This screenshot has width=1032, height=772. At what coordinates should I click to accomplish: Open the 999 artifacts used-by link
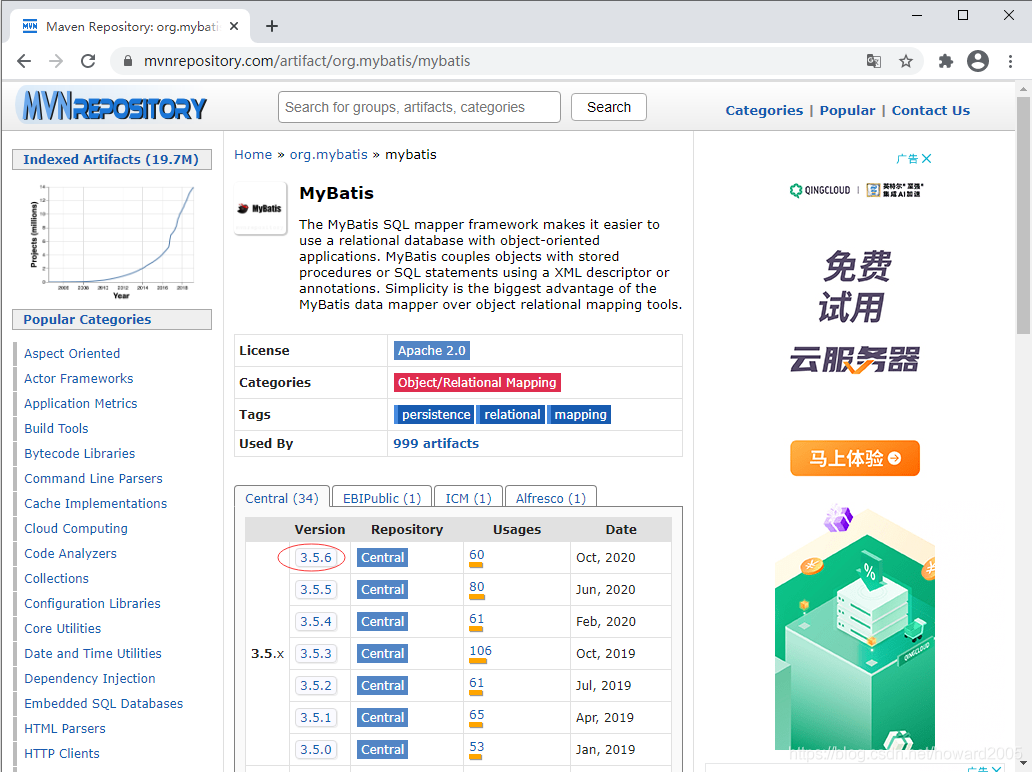[436, 444]
